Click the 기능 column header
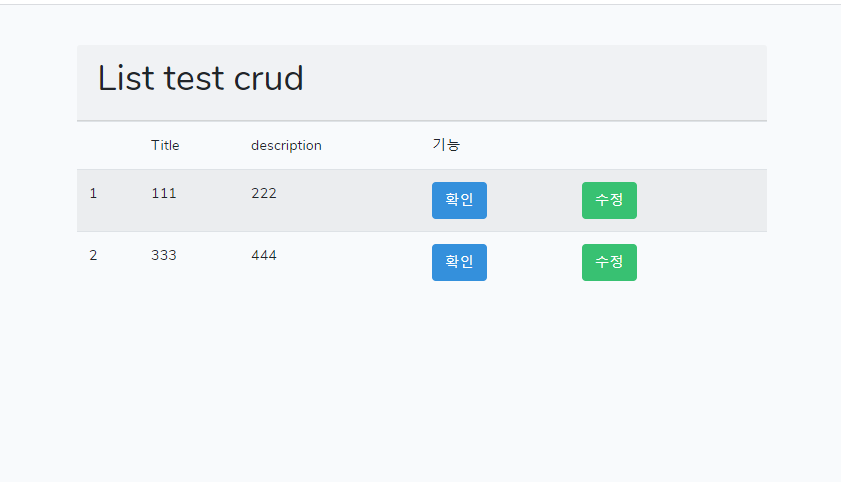This screenshot has height=482, width=841. tap(446, 145)
